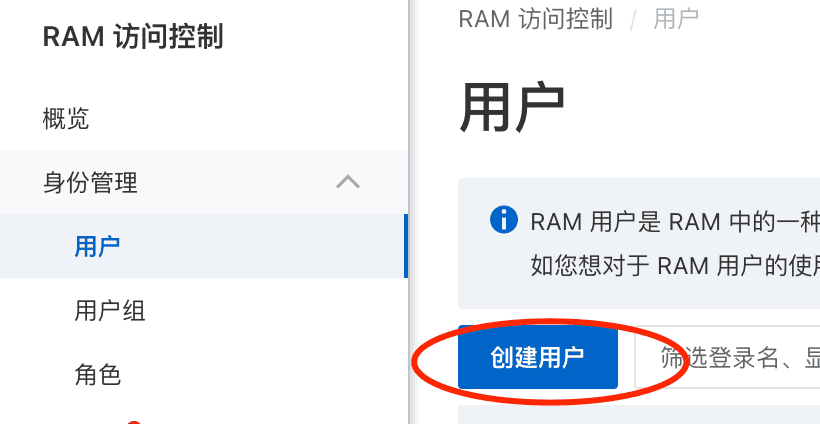Select the 用户 item in the sidebar
Screen dimensions: 820x424
[202, 246]
